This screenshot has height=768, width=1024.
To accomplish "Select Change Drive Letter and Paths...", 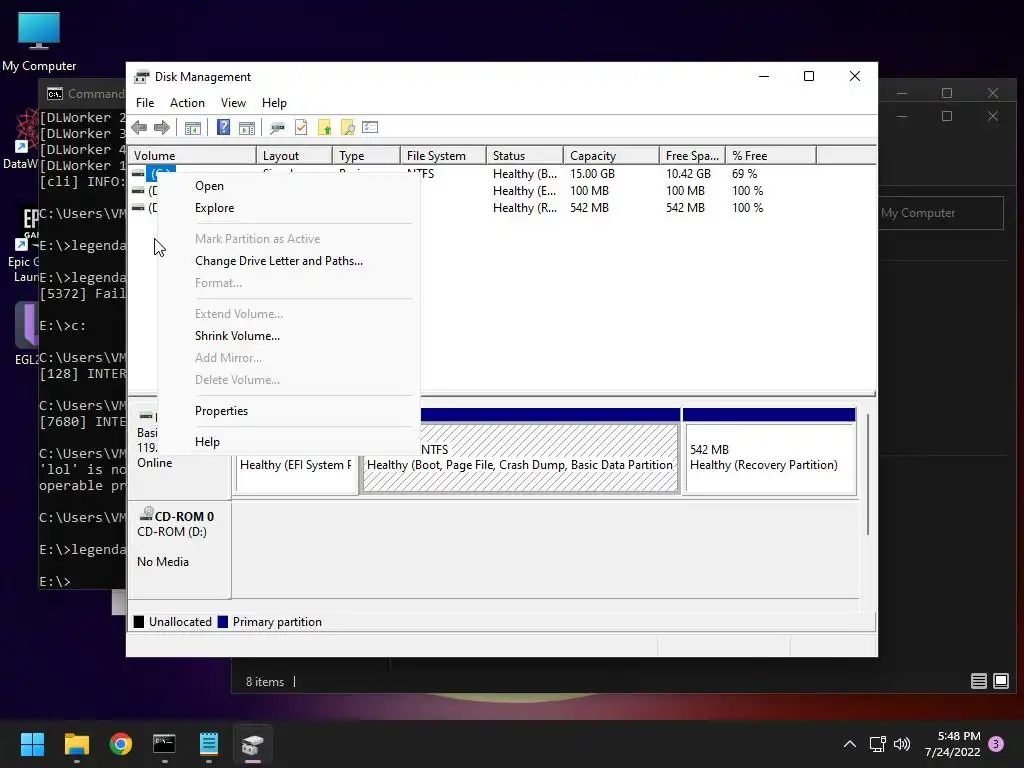I will pos(288,261).
